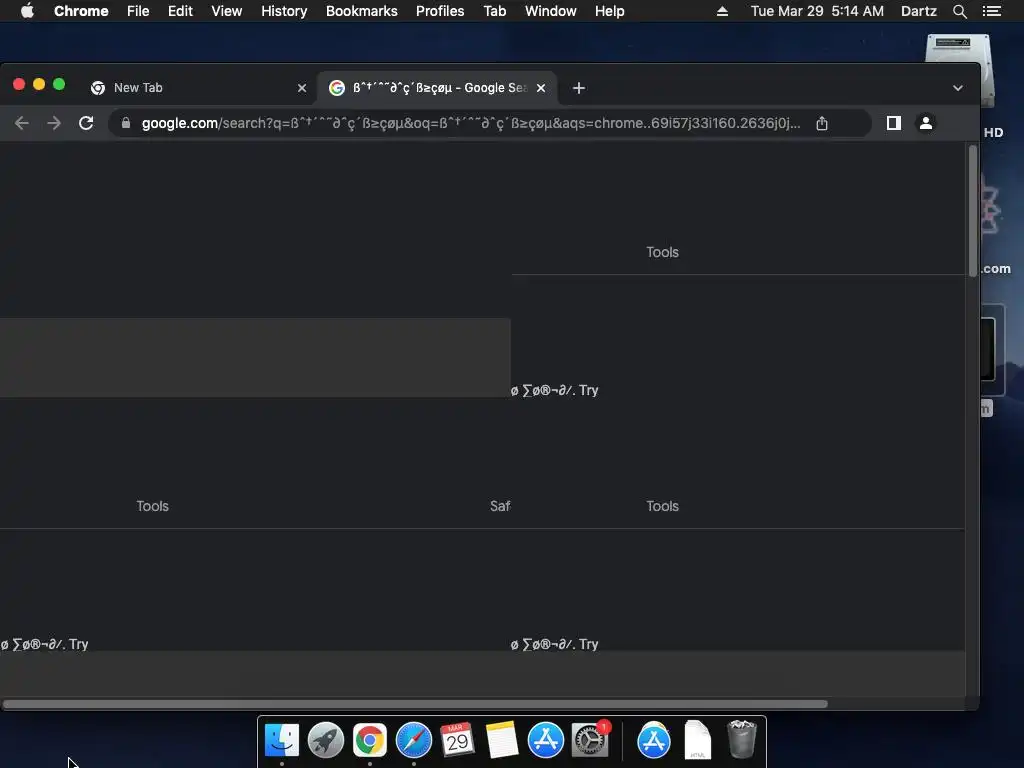Click the upper right Tools button
Image resolution: width=1024 pixels, height=768 pixels.
point(662,252)
